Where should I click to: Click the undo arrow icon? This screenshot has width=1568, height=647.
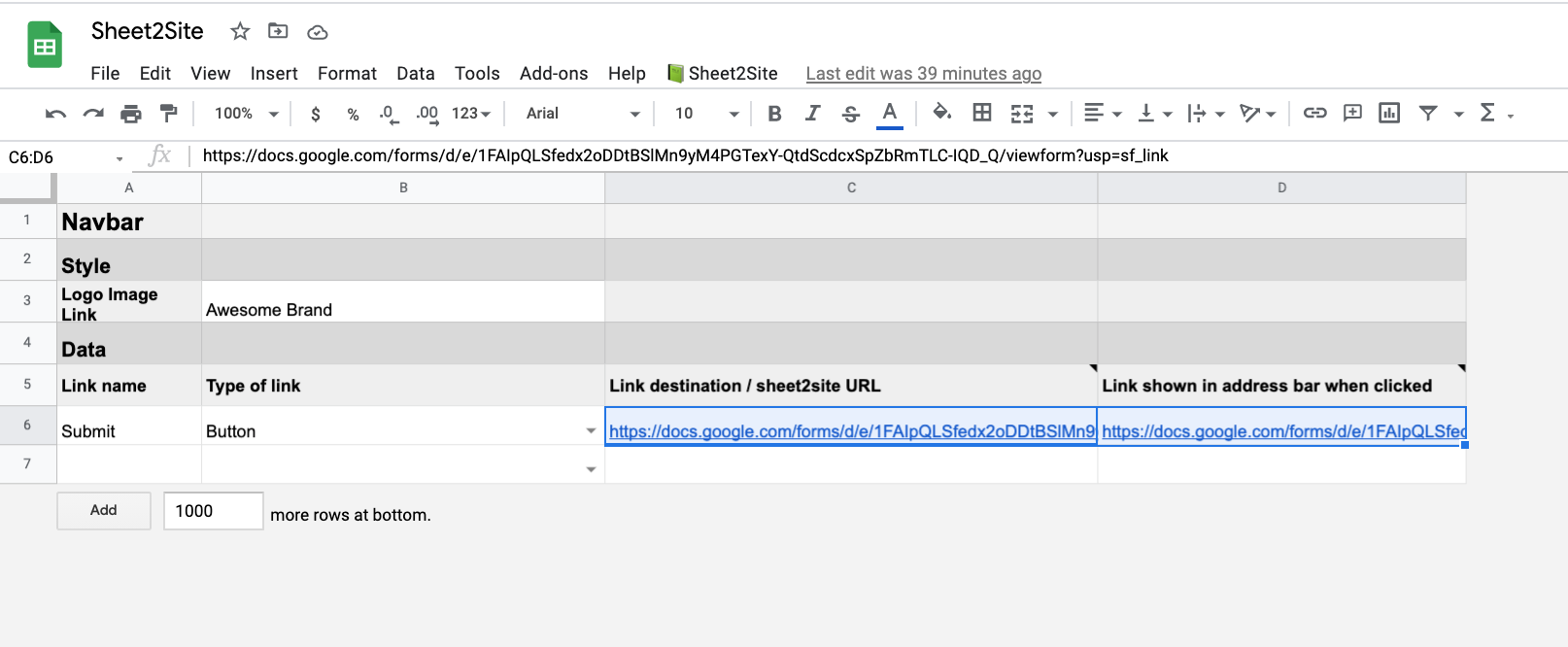click(55, 114)
